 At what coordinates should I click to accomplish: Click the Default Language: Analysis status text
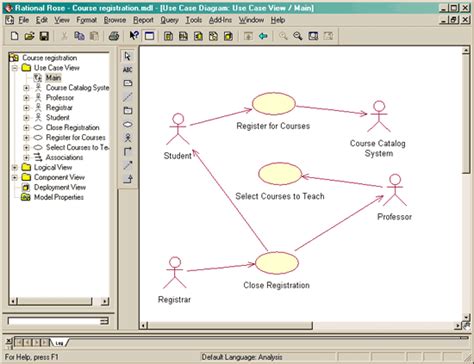242,357
